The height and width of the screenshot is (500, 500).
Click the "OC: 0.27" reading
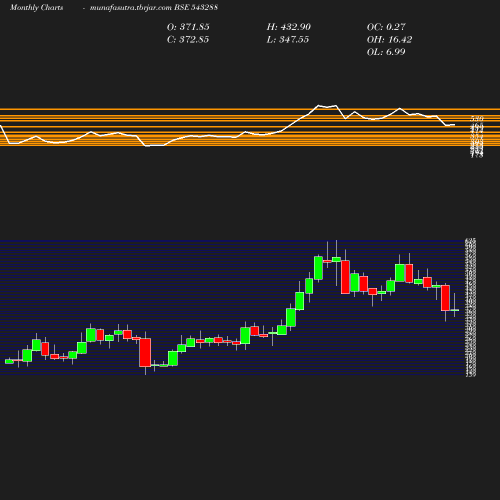[x=386, y=27]
